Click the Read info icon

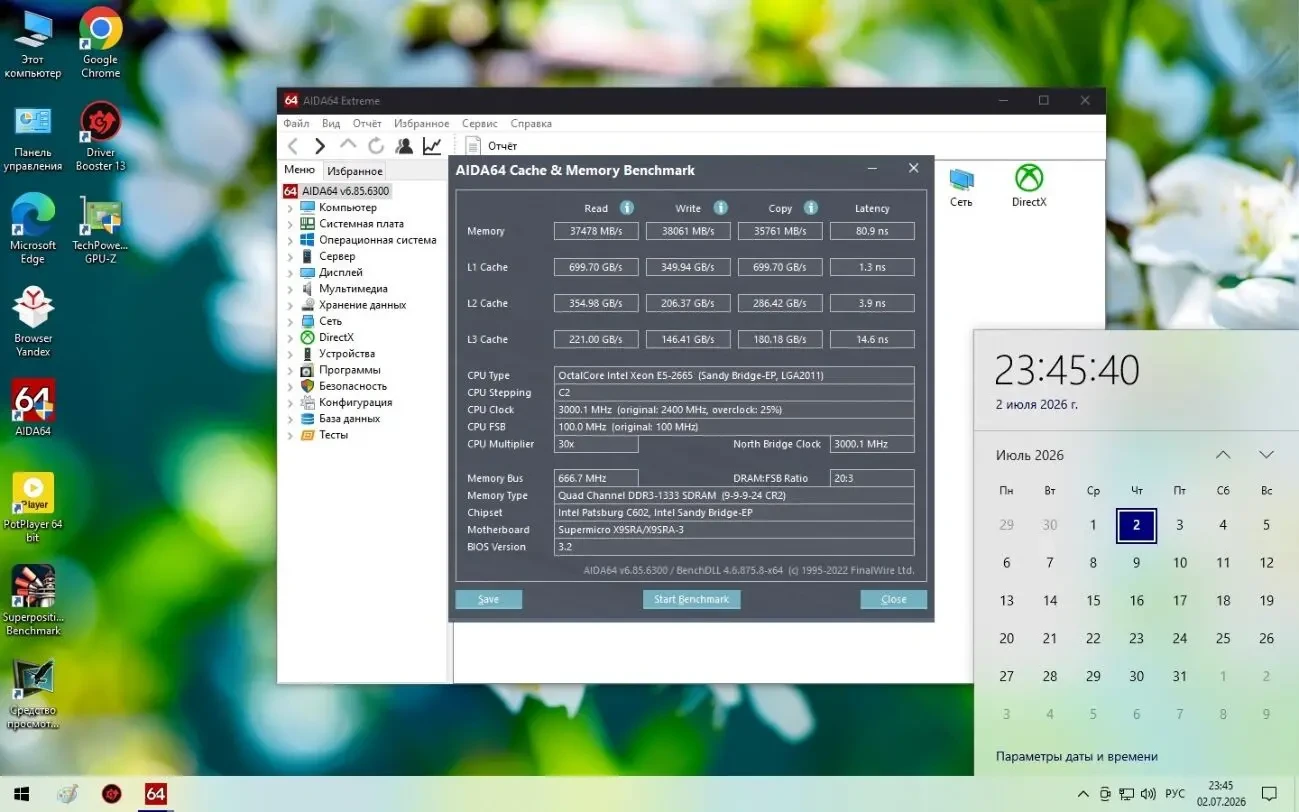(x=627, y=208)
